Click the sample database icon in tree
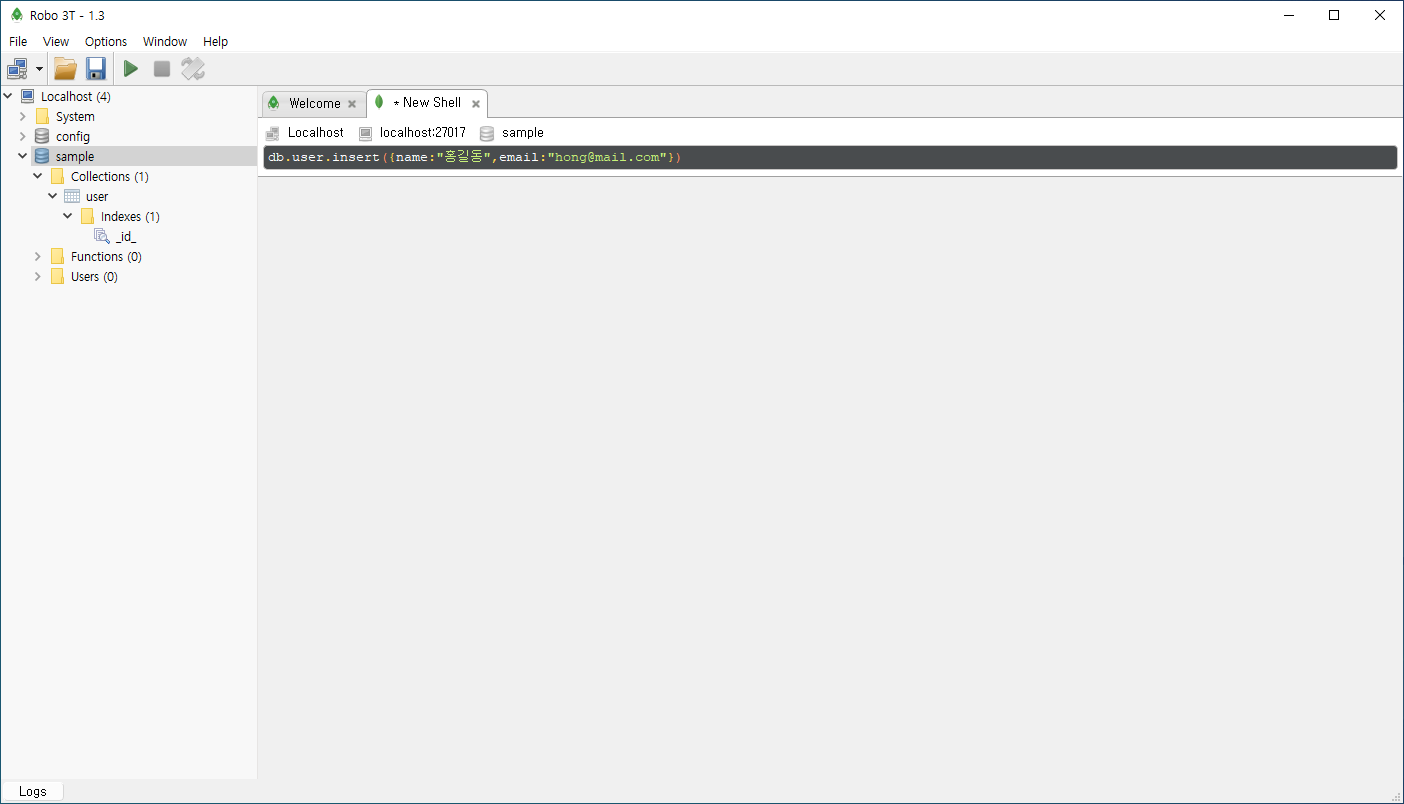This screenshot has height=804, width=1404. 42,156
